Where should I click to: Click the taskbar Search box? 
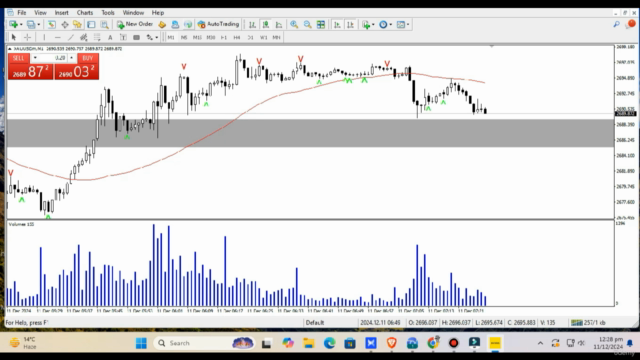204,343
